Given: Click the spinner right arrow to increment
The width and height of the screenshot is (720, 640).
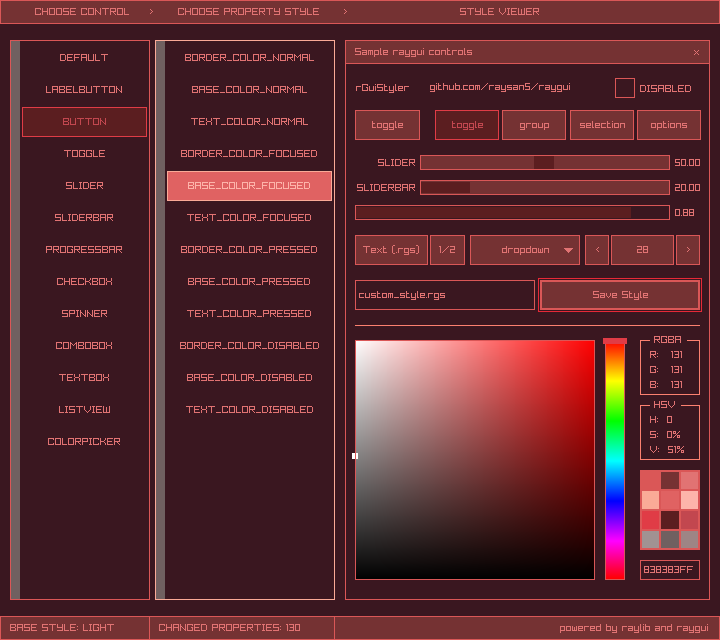Looking at the screenshot, I should coord(688,250).
